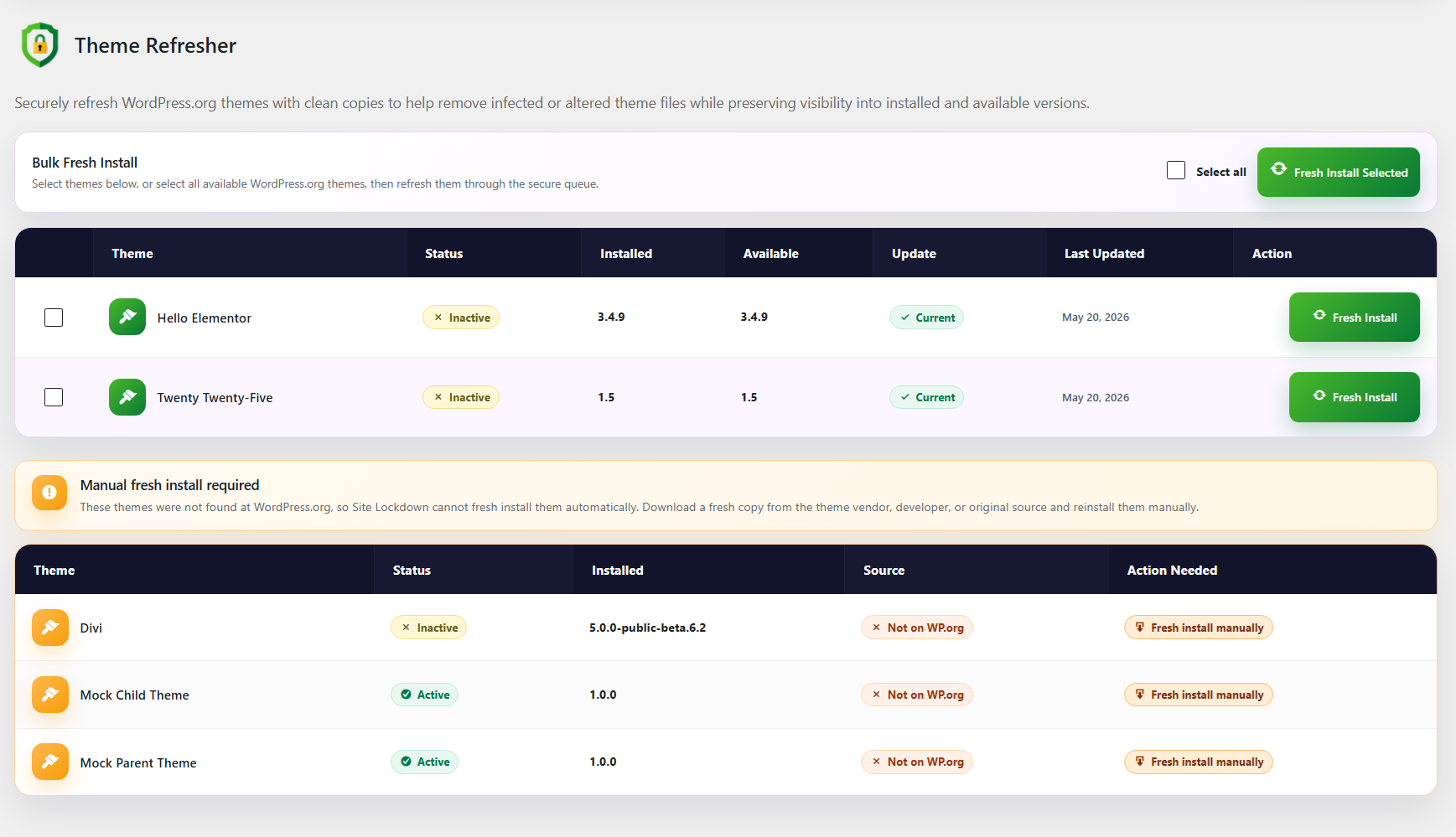The width and height of the screenshot is (1456, 837).
Task: Click the Mock Parent Theme name
Action: point(138,763)
